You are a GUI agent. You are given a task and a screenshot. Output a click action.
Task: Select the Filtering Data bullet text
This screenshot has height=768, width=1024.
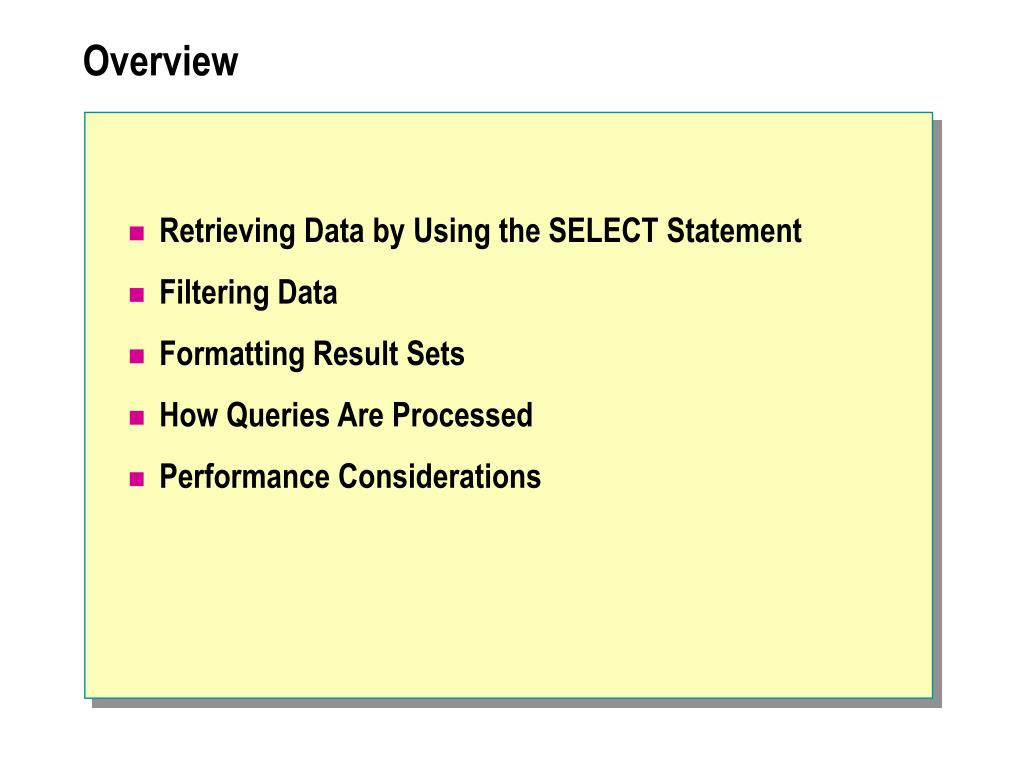tap(248, 293)
